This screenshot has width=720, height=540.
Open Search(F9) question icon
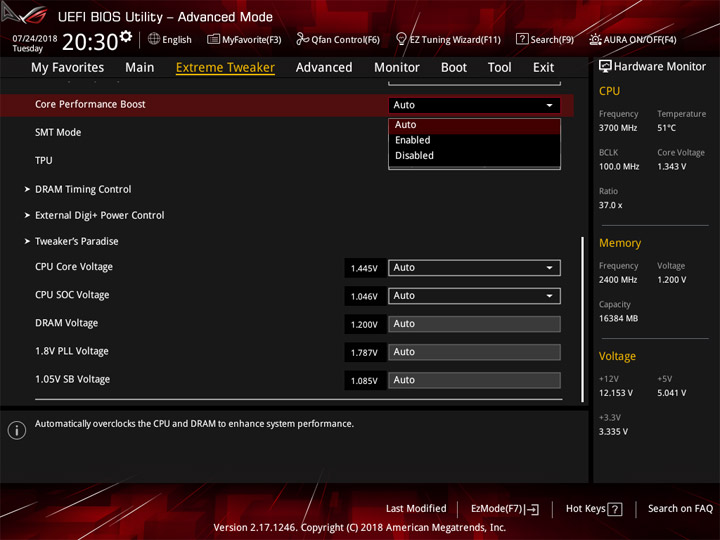522,39
